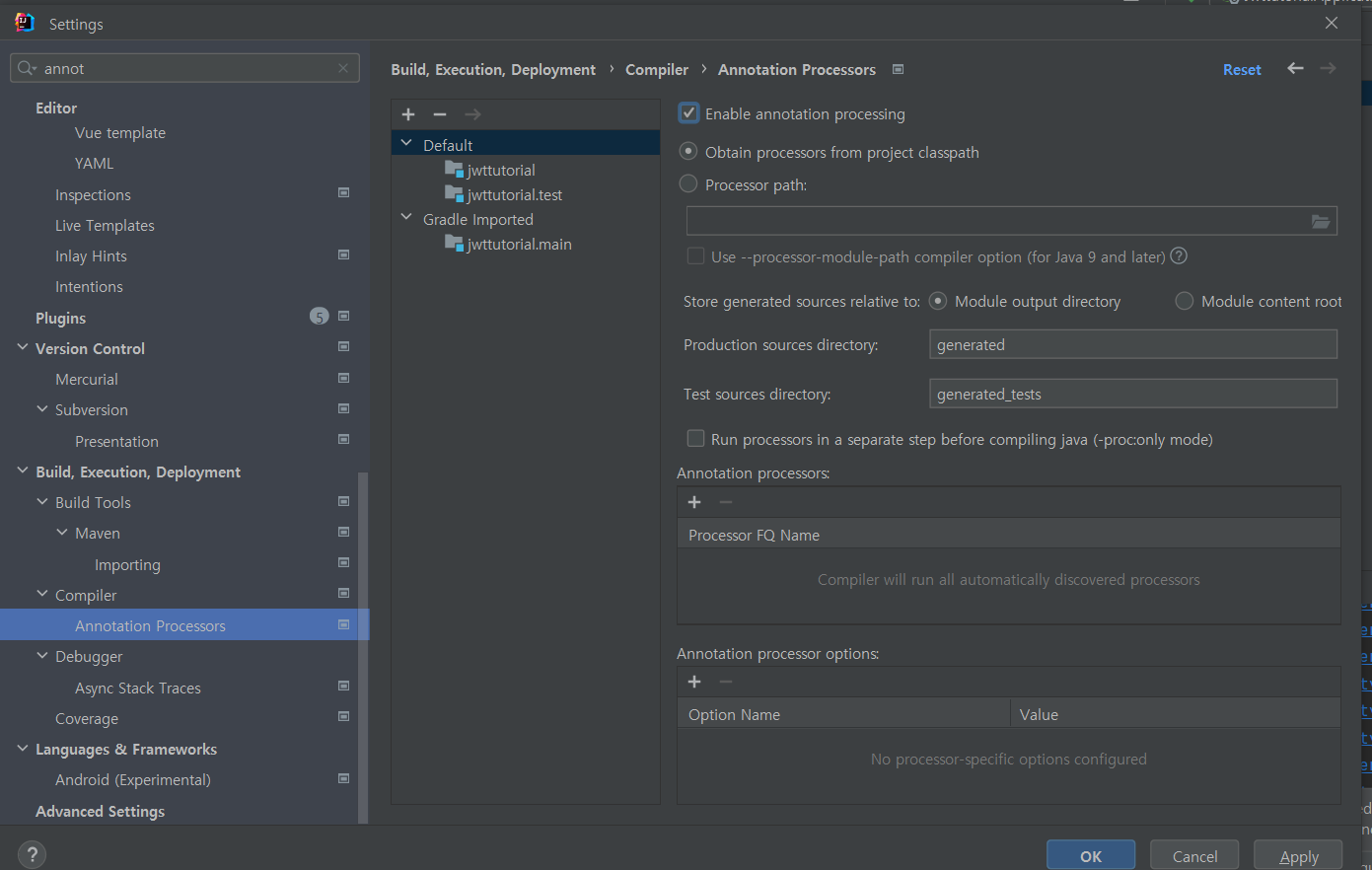1372x870 pixels.
Task: Open Live Templates settings page
Action: [x=105, y=225]
